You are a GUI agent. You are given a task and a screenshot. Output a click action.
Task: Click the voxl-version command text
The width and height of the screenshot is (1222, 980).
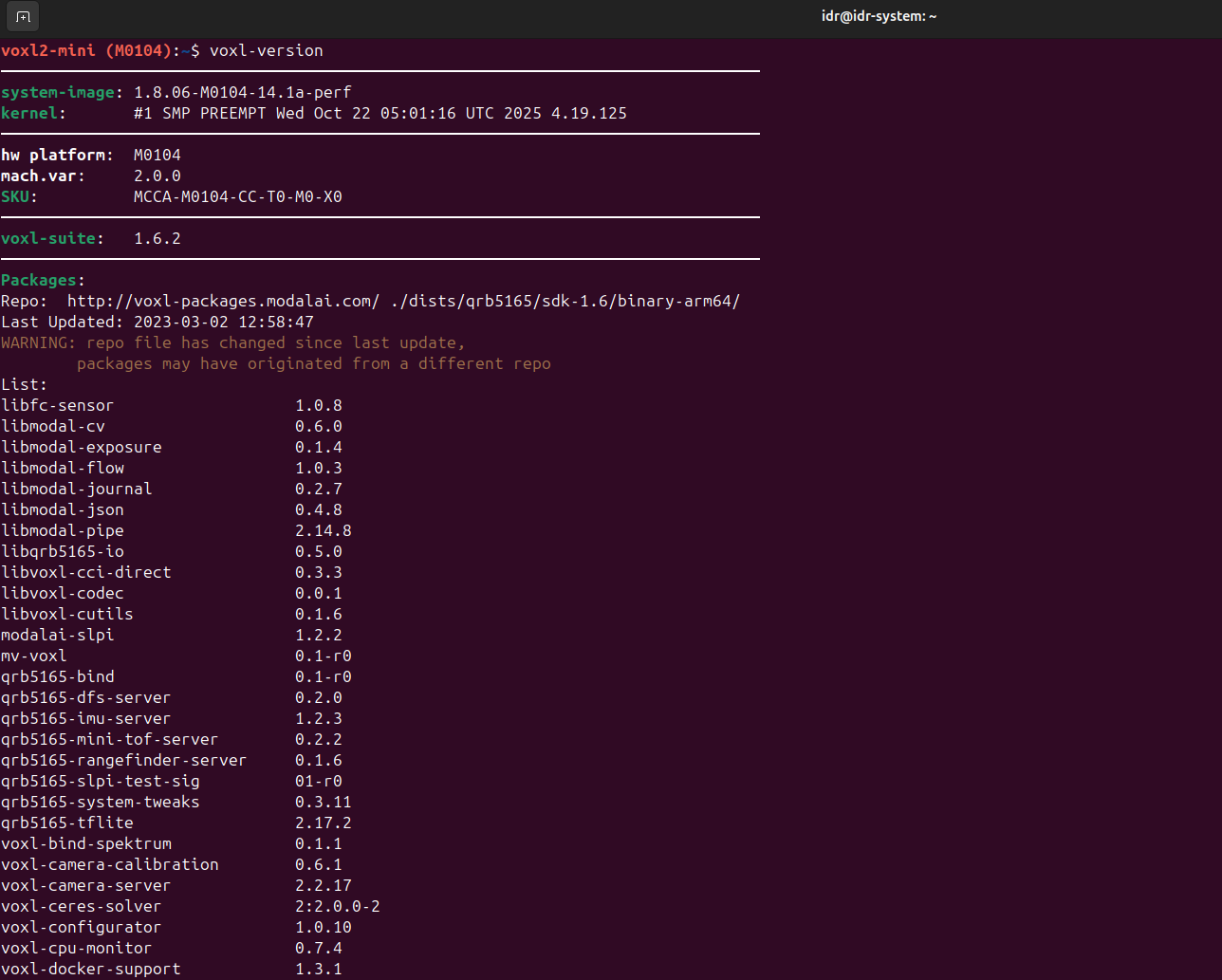point(266,50)
